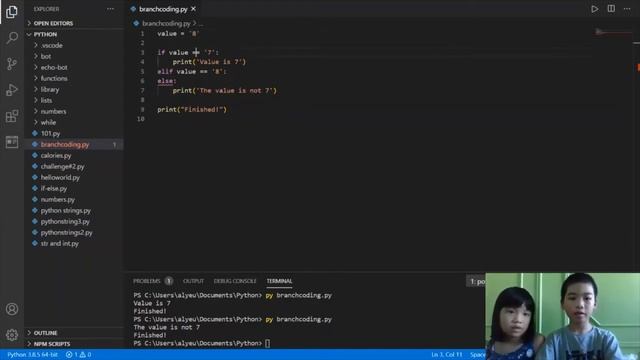
Task: Click the minimap in the editor
Action: [x=613, y=32]
